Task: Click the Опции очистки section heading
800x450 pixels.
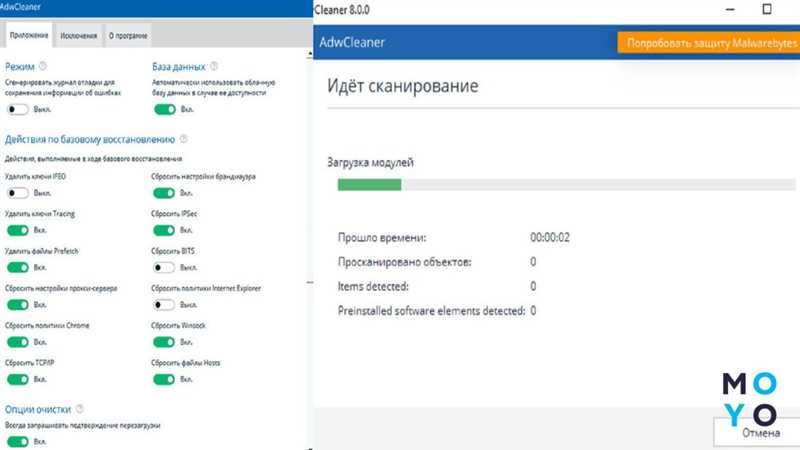Action: click(x=38, y=409)
